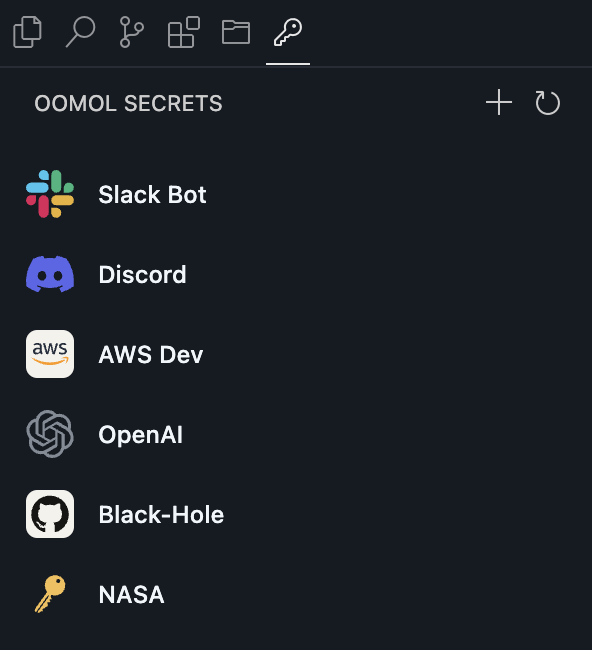Select the Black-Hole secret label
The image size is (592, 650).
pos(161,514)
